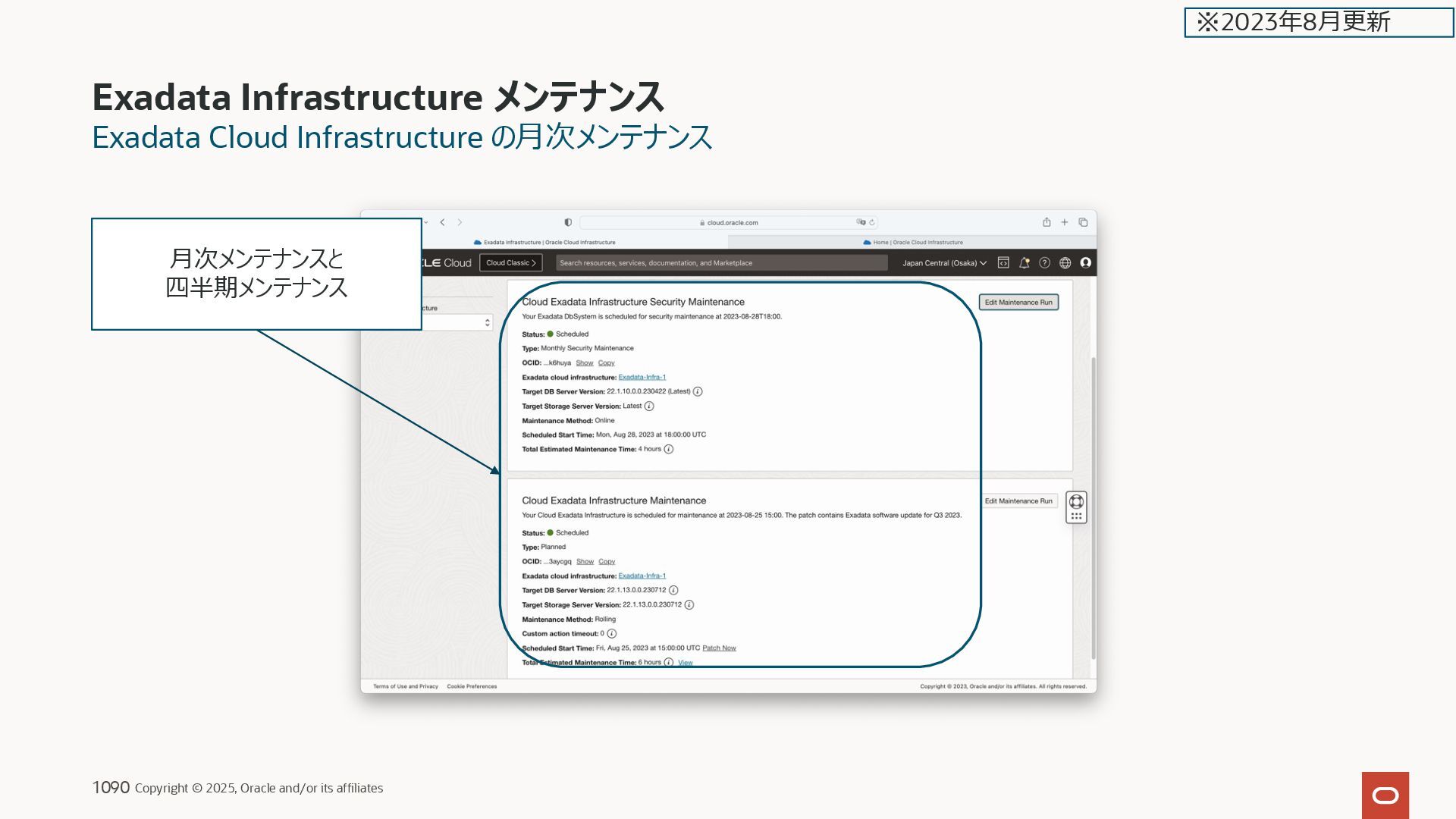This screenshot has height=819, width=1456.
Task: Open the user profile avatar icon
Action: (x=1085, y=263)
